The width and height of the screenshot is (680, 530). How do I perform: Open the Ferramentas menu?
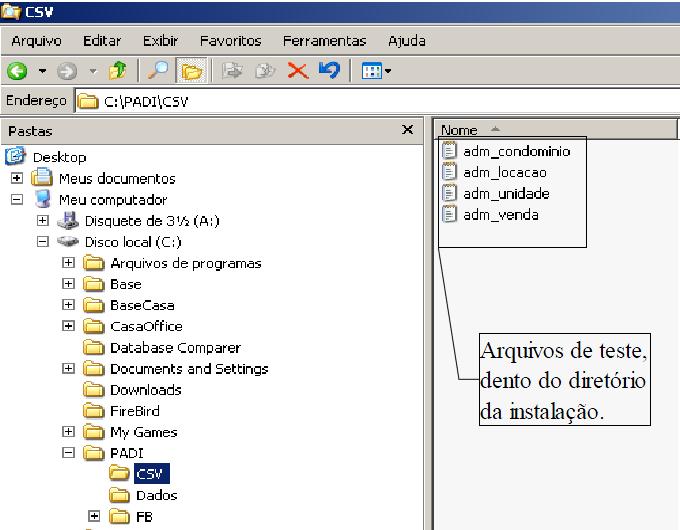tap(324, 41)
